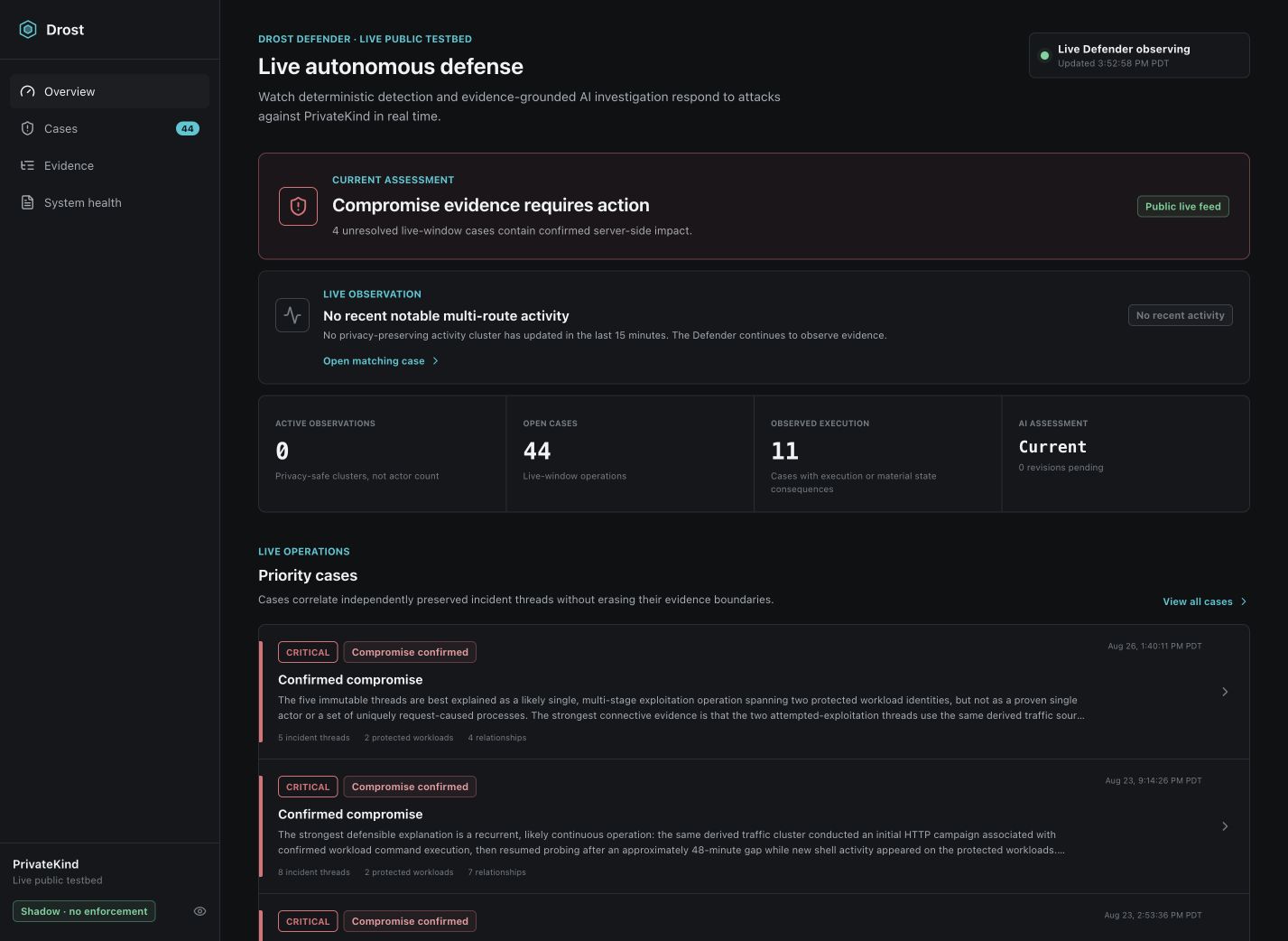Click the chevron beside View all cases
The height and width of the screenshot is (941, 1288).
pyautogui.click(x=1244, y=601)
